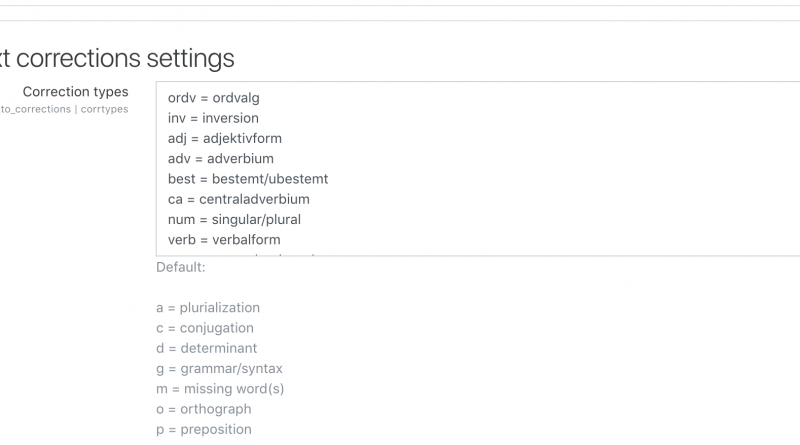Viewport: 800px width, 445px height.
Task: Click the "o = orthograph" default entry
Action: pyautogui.click(x=204, y=409)
